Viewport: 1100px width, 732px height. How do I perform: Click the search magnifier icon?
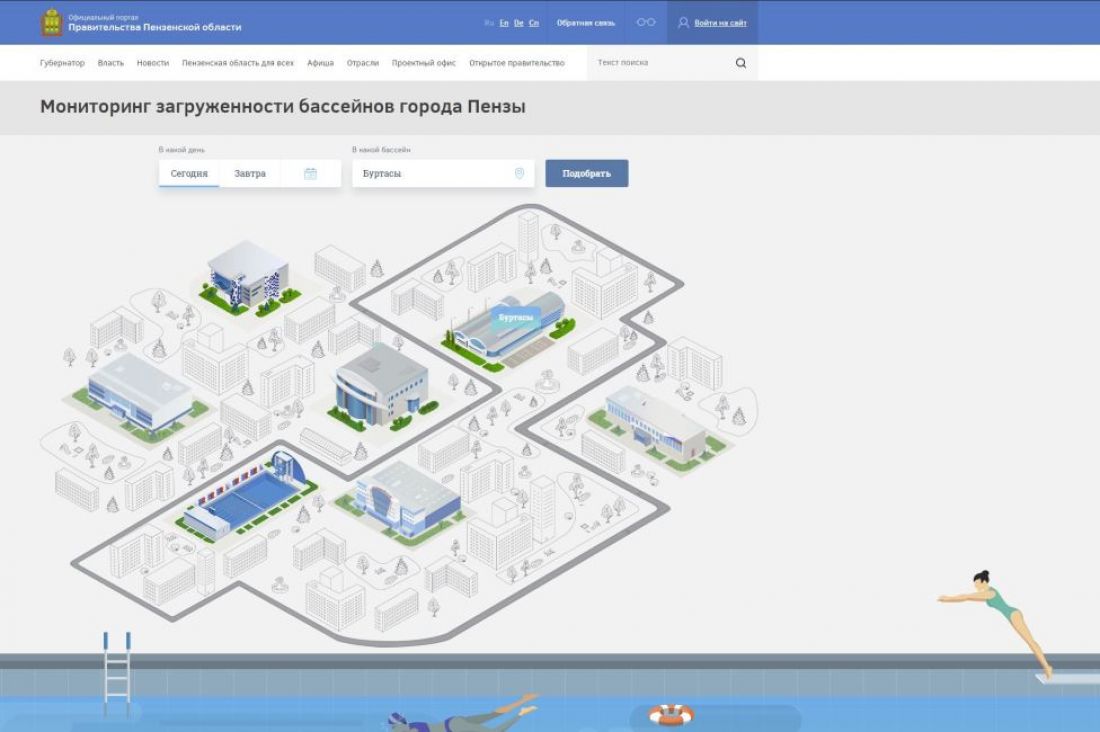(741, 63)
